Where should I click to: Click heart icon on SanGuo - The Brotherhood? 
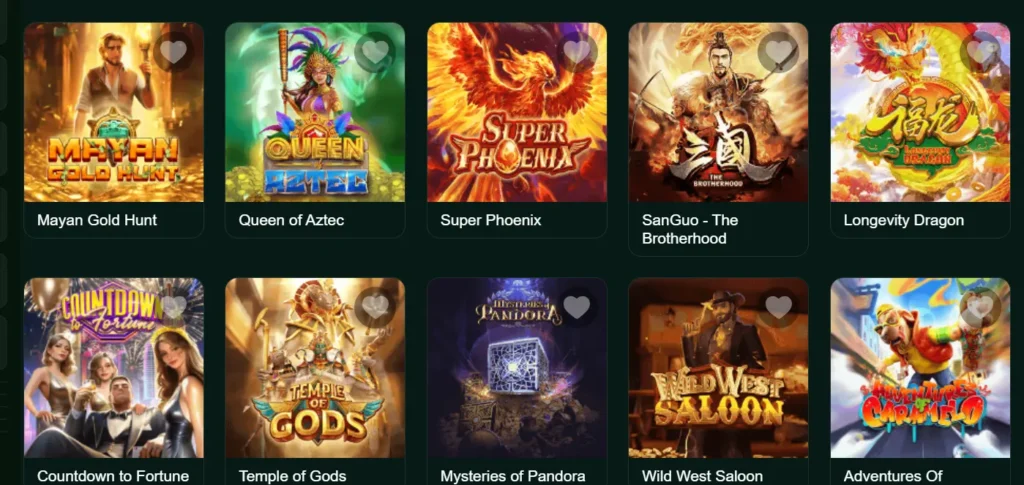click(x=778, y=52)
